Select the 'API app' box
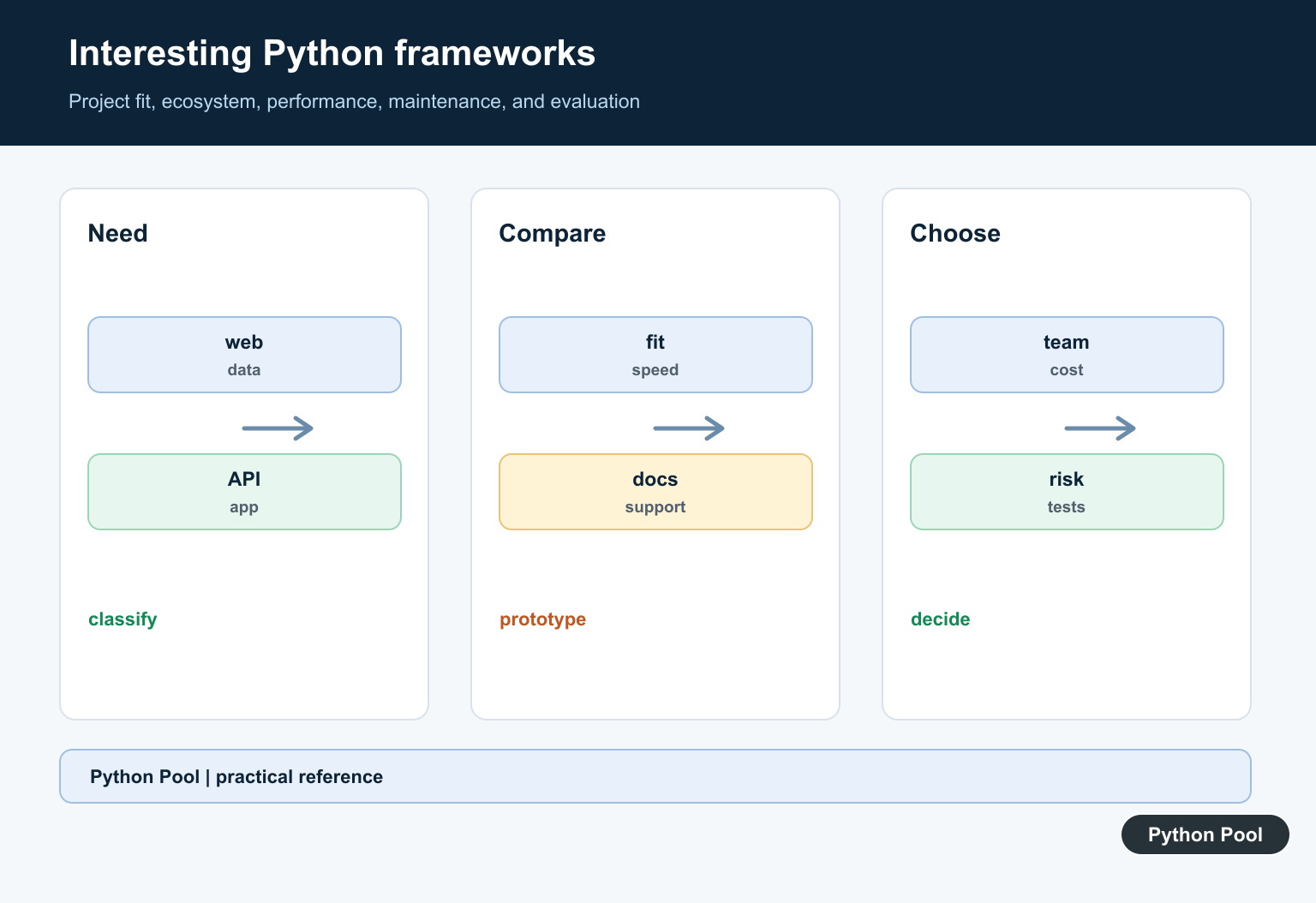The image size is (1316, 903). point(244,492)
